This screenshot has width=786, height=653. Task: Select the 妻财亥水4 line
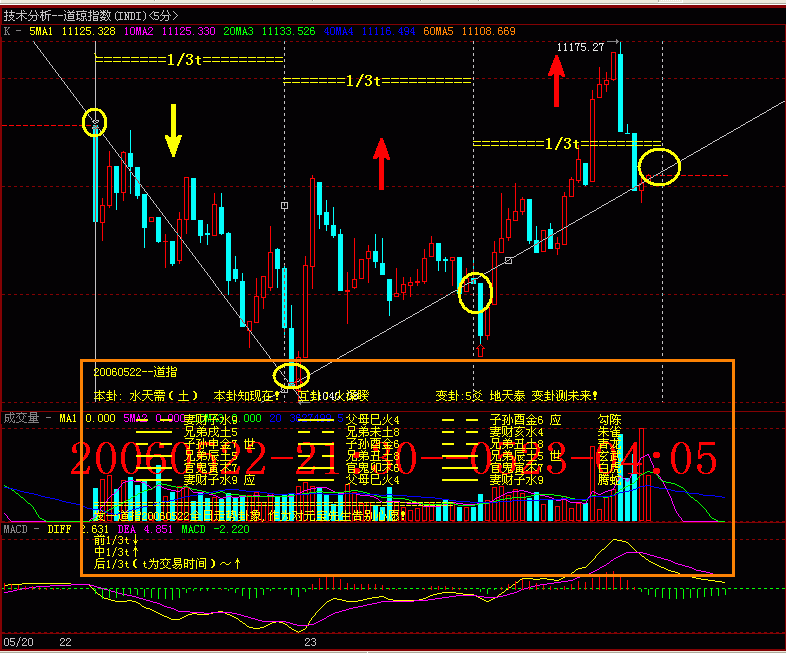tap(516, 431)
